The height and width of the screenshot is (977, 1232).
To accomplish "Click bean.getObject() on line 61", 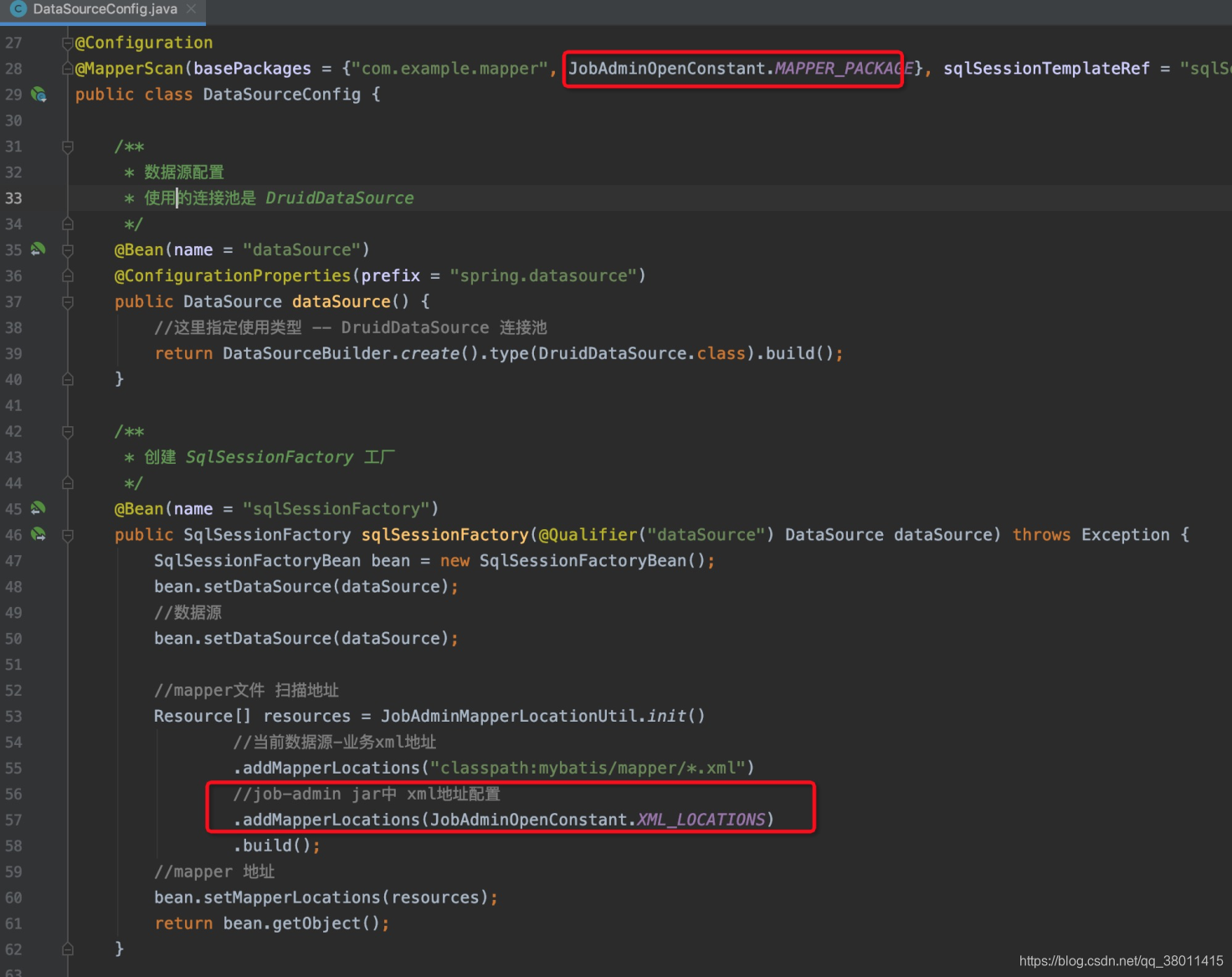I will coord(301,924).
